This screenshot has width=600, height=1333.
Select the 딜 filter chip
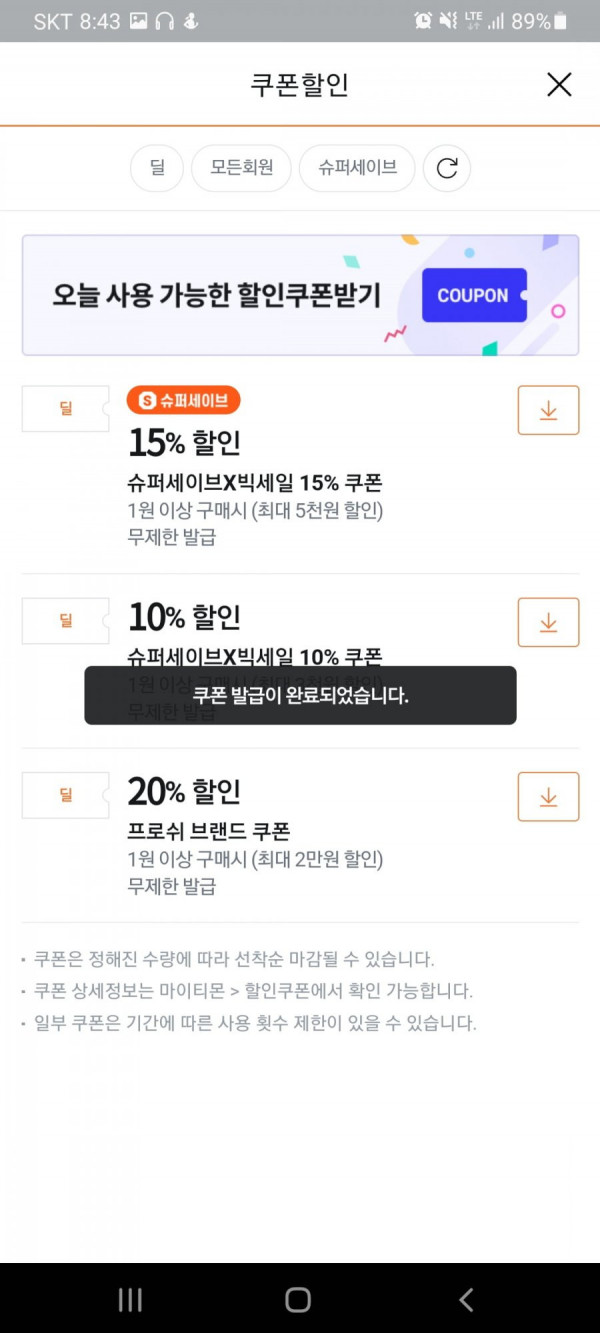[x=157, y=168]
